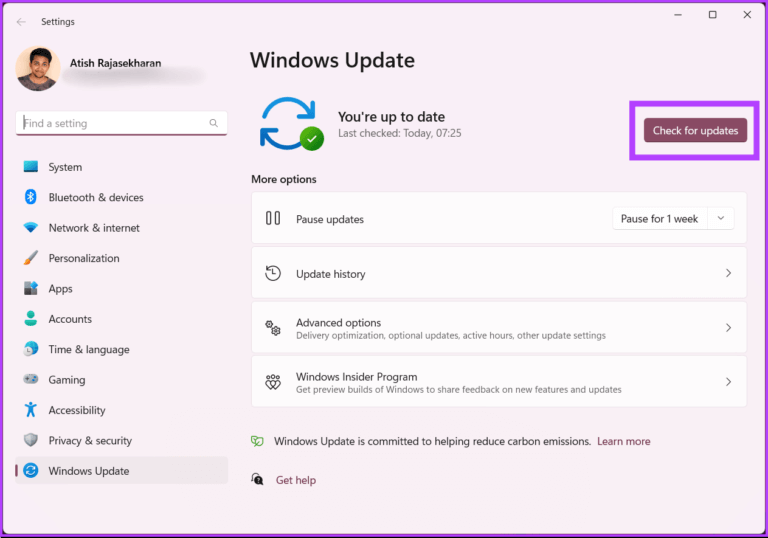Click the Apps icon in the sidebar

(x=30, y=288)
